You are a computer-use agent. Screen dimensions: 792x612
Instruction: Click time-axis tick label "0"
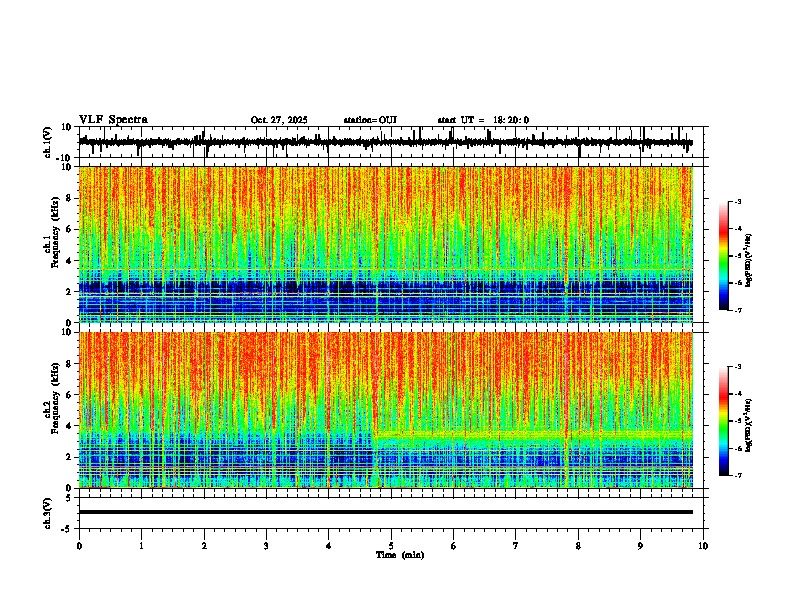[x=79, y=546]
